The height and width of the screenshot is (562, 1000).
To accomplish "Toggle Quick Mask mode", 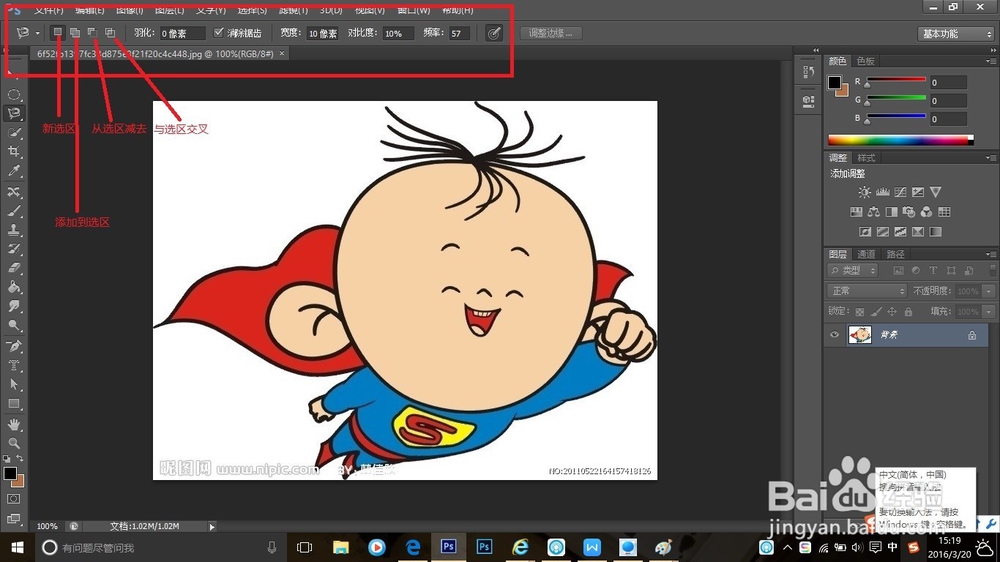I will point(13,499).
